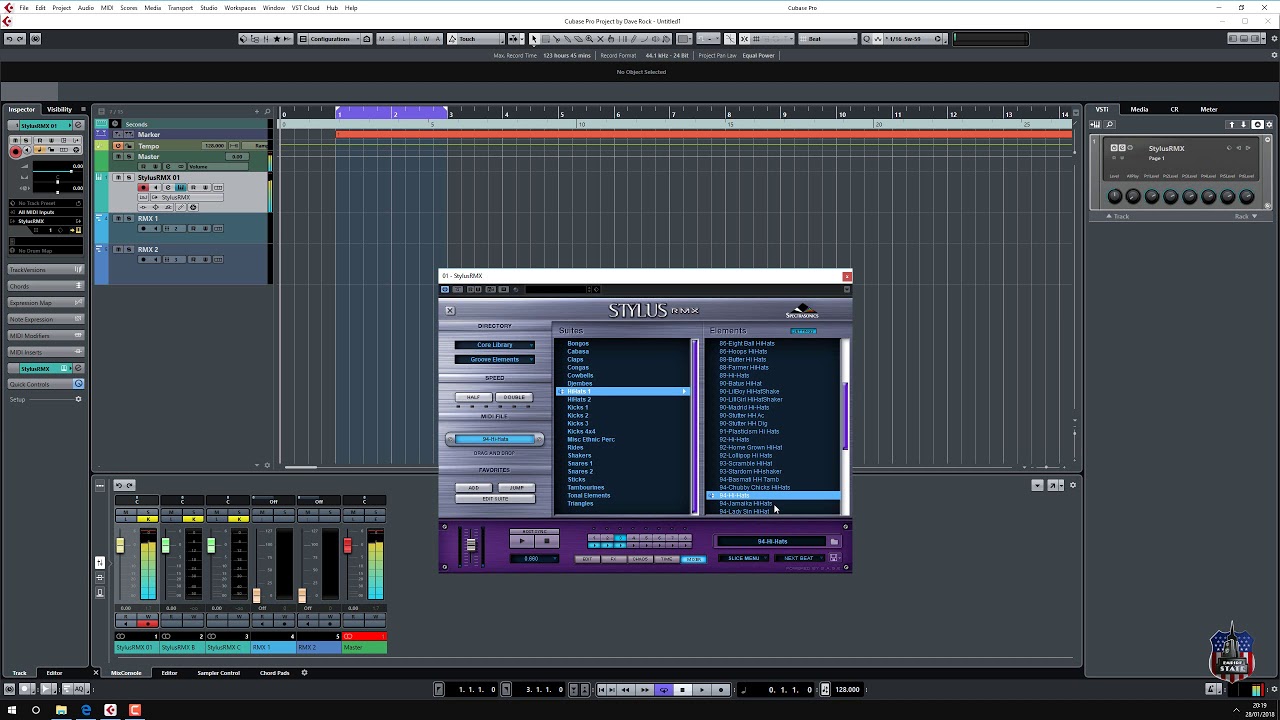Open the Next Beat dropdown
The height and width of the screenshot is (720, 1280).
[x=799, y=558]
